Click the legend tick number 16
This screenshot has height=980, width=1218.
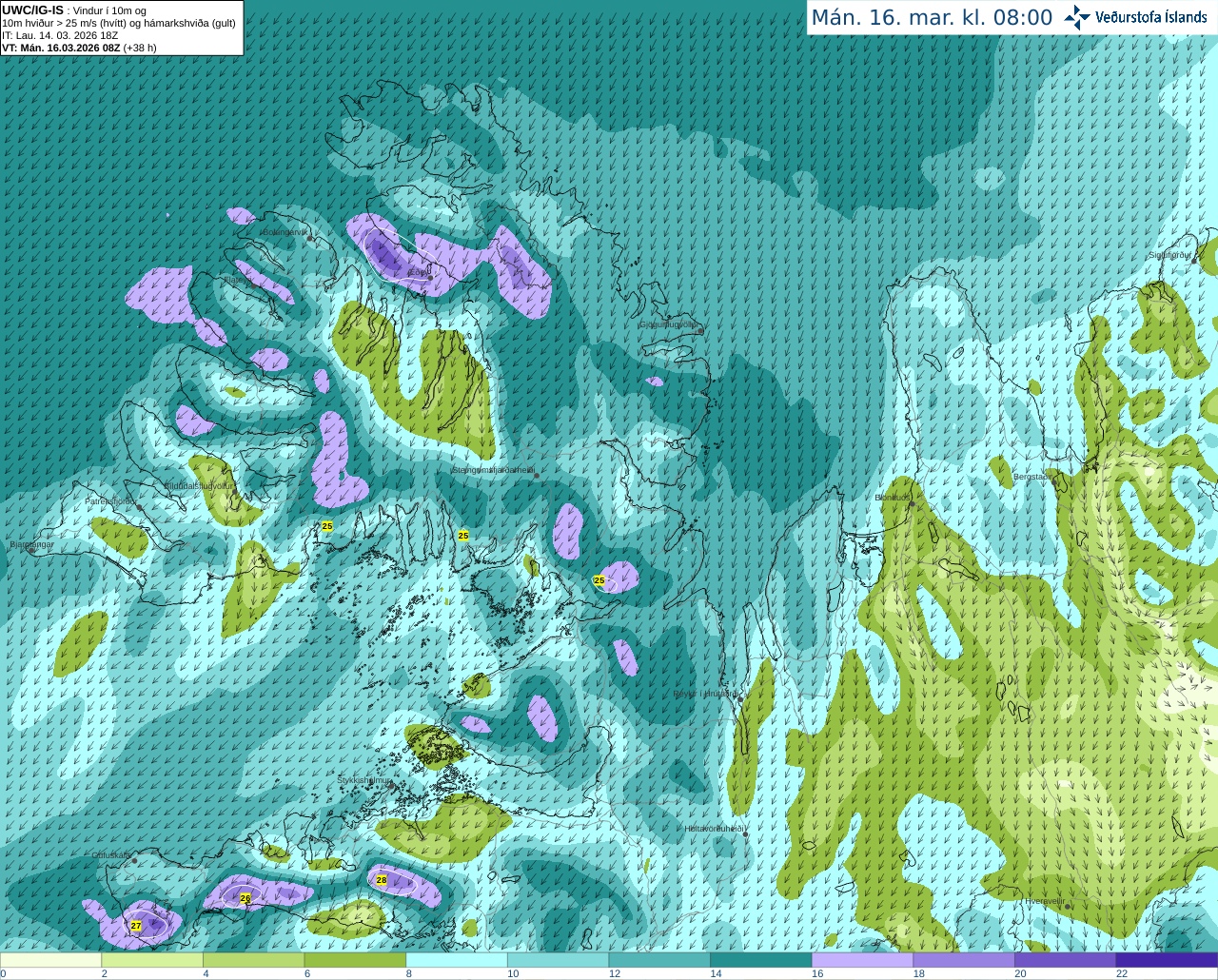coord(817,973)
